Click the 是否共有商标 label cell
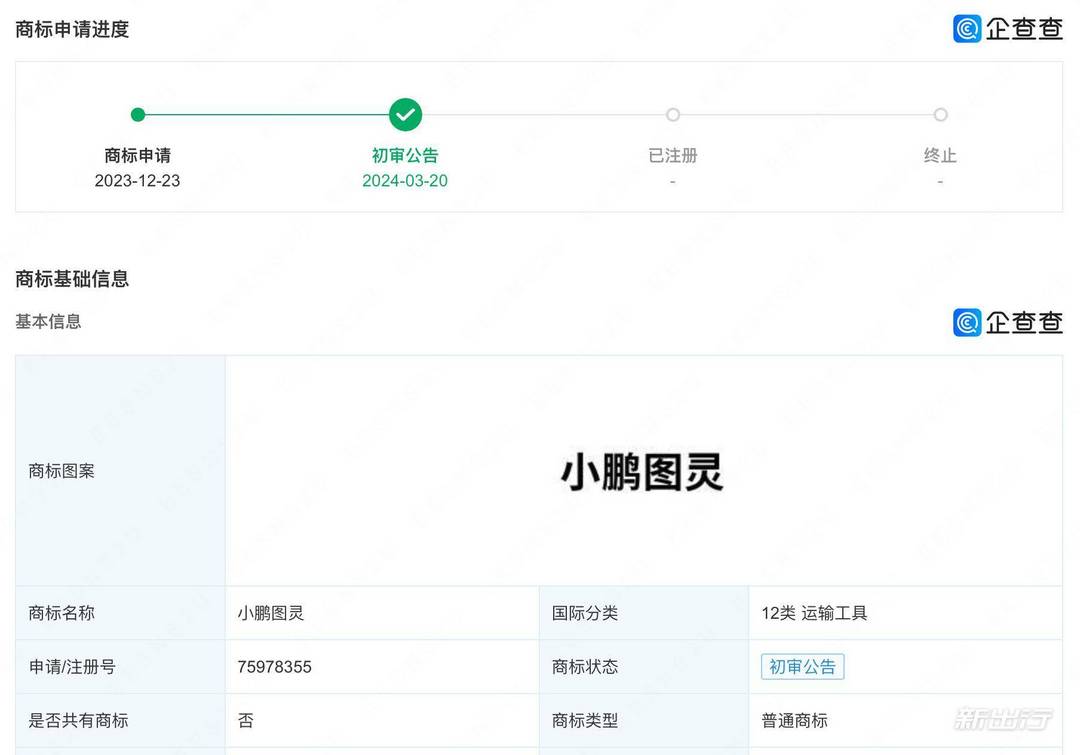 120,720
